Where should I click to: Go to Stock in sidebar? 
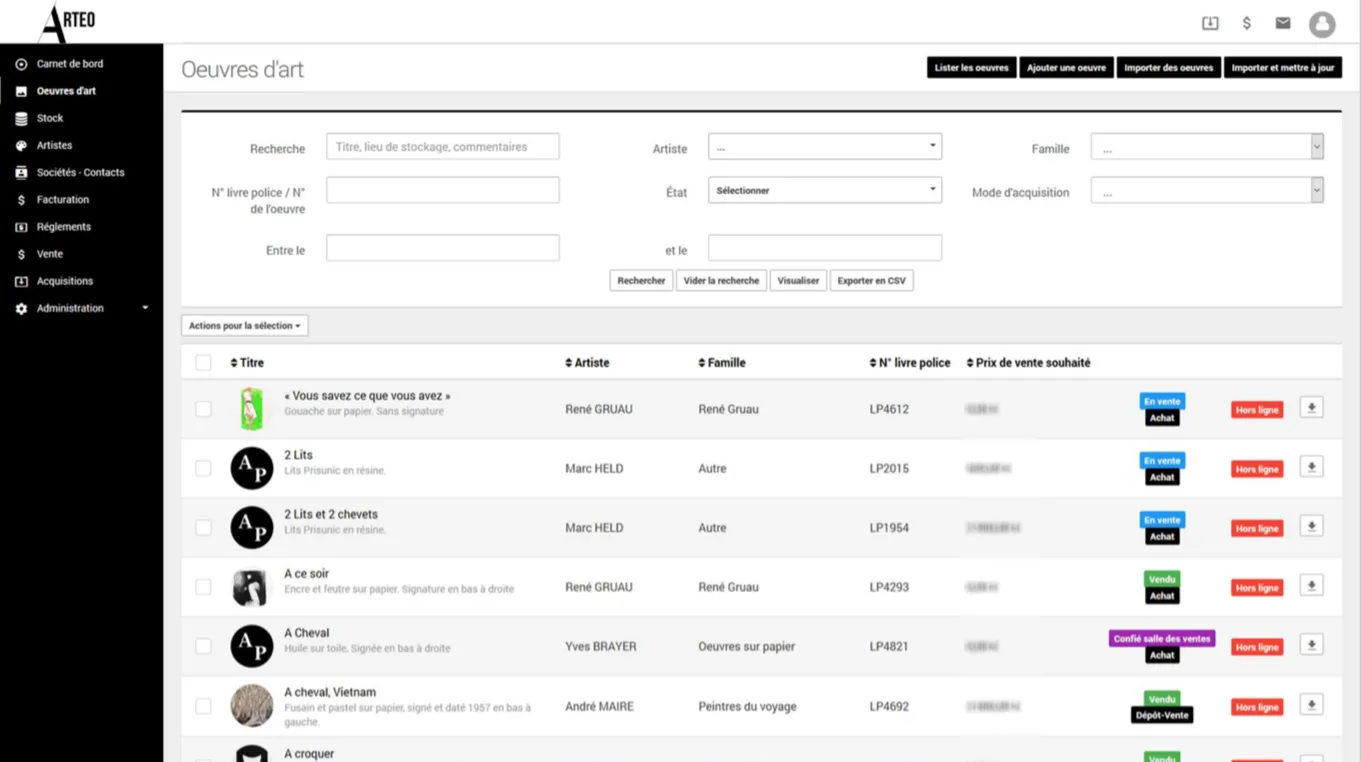pos(50,118)
